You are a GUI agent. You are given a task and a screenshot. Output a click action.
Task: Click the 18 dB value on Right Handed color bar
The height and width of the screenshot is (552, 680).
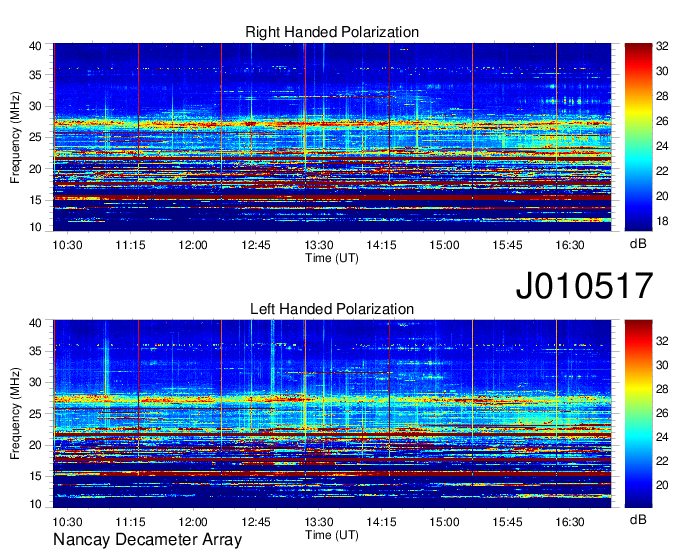662,222
